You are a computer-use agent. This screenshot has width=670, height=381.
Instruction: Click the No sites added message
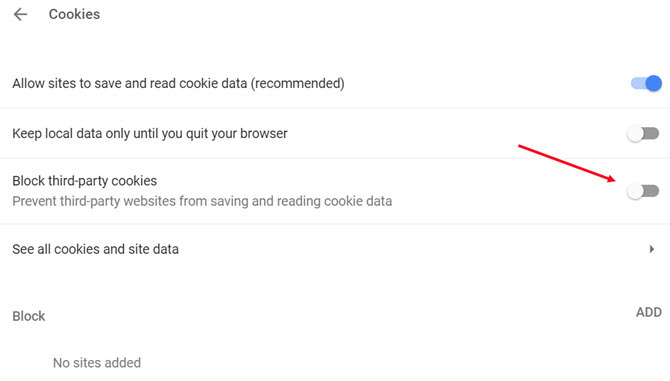(97, 363)
